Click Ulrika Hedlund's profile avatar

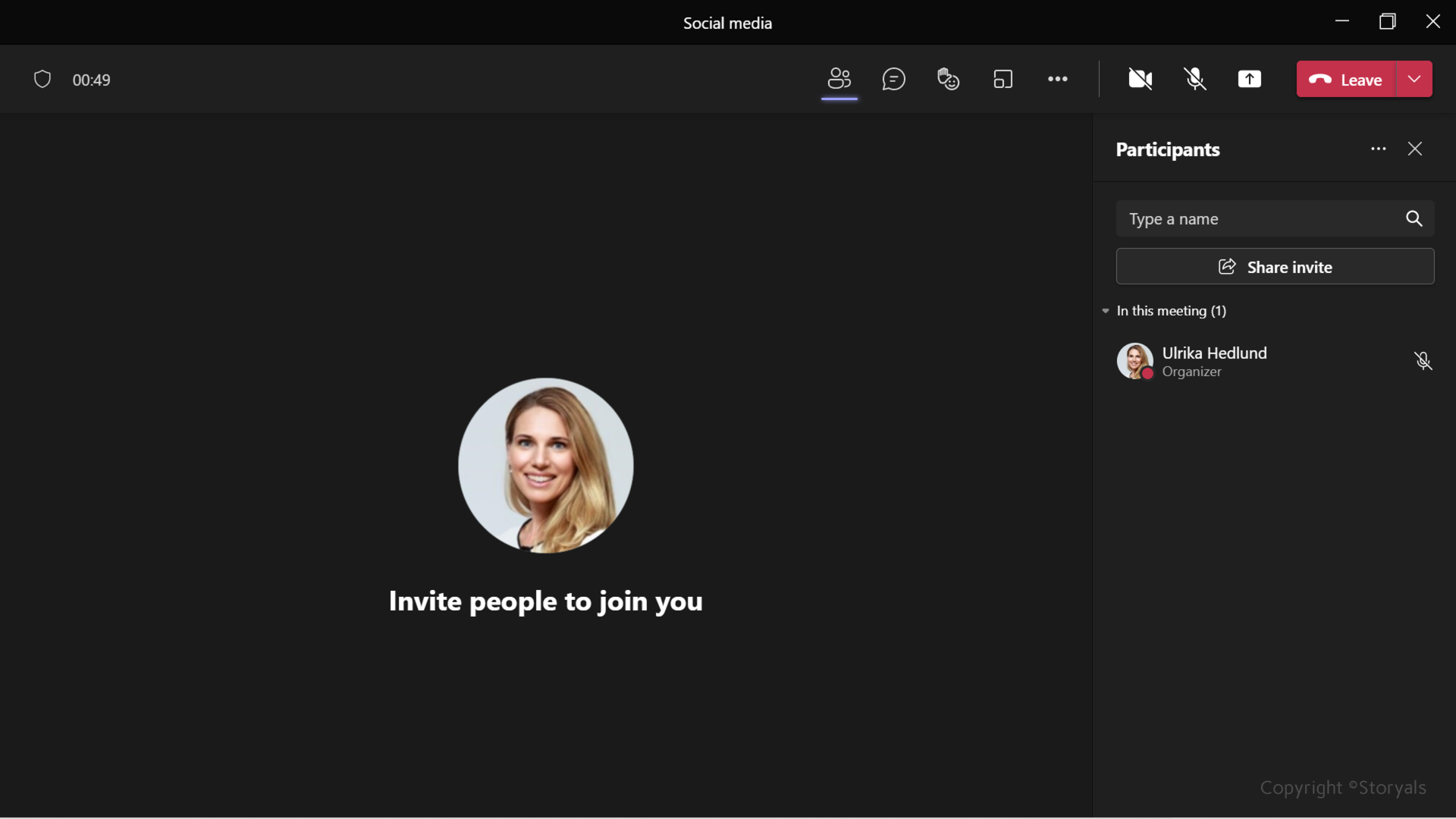[1135, 361]
